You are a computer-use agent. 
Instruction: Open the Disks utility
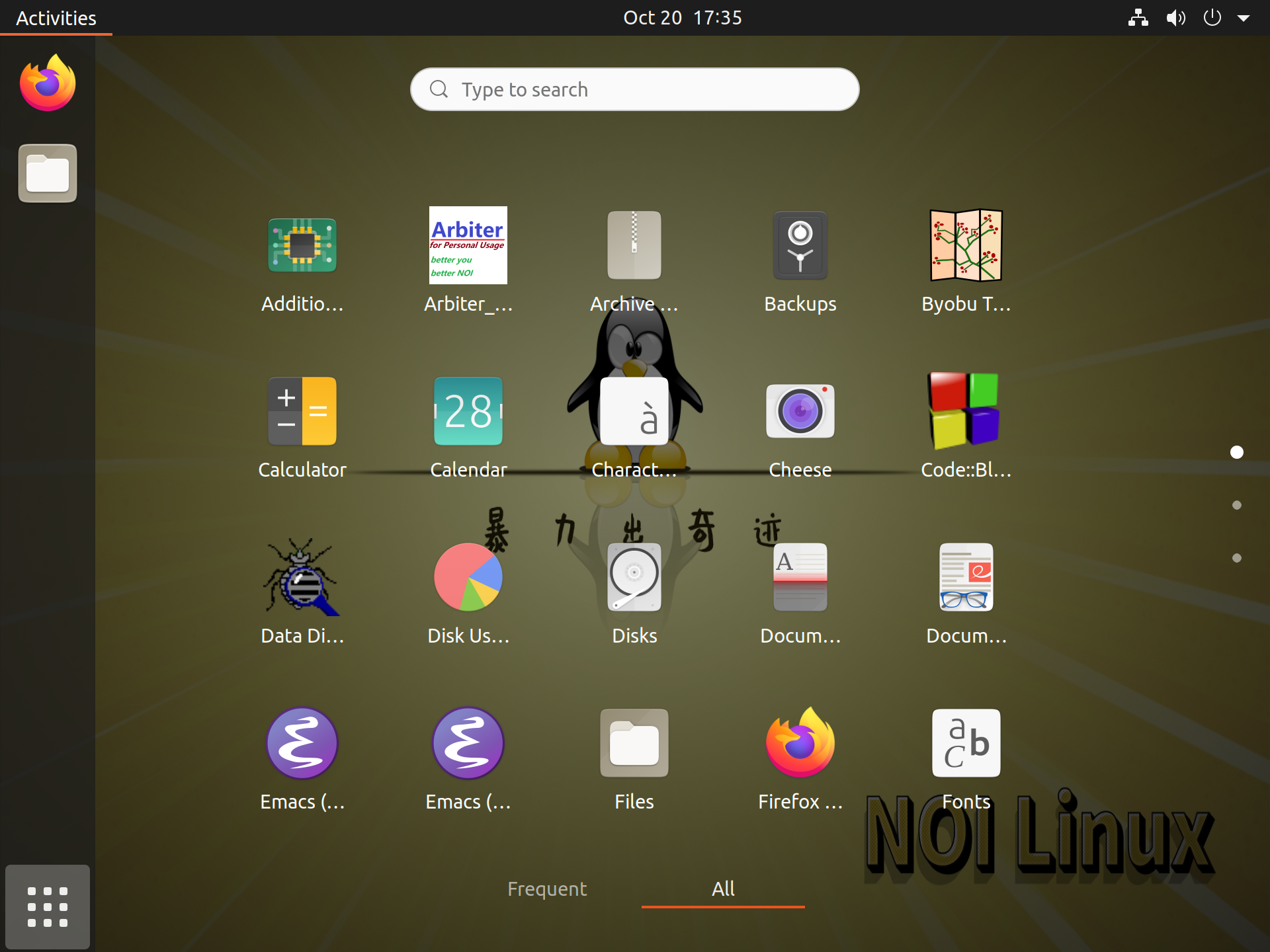pyautogui.click(x=634, y=577)
